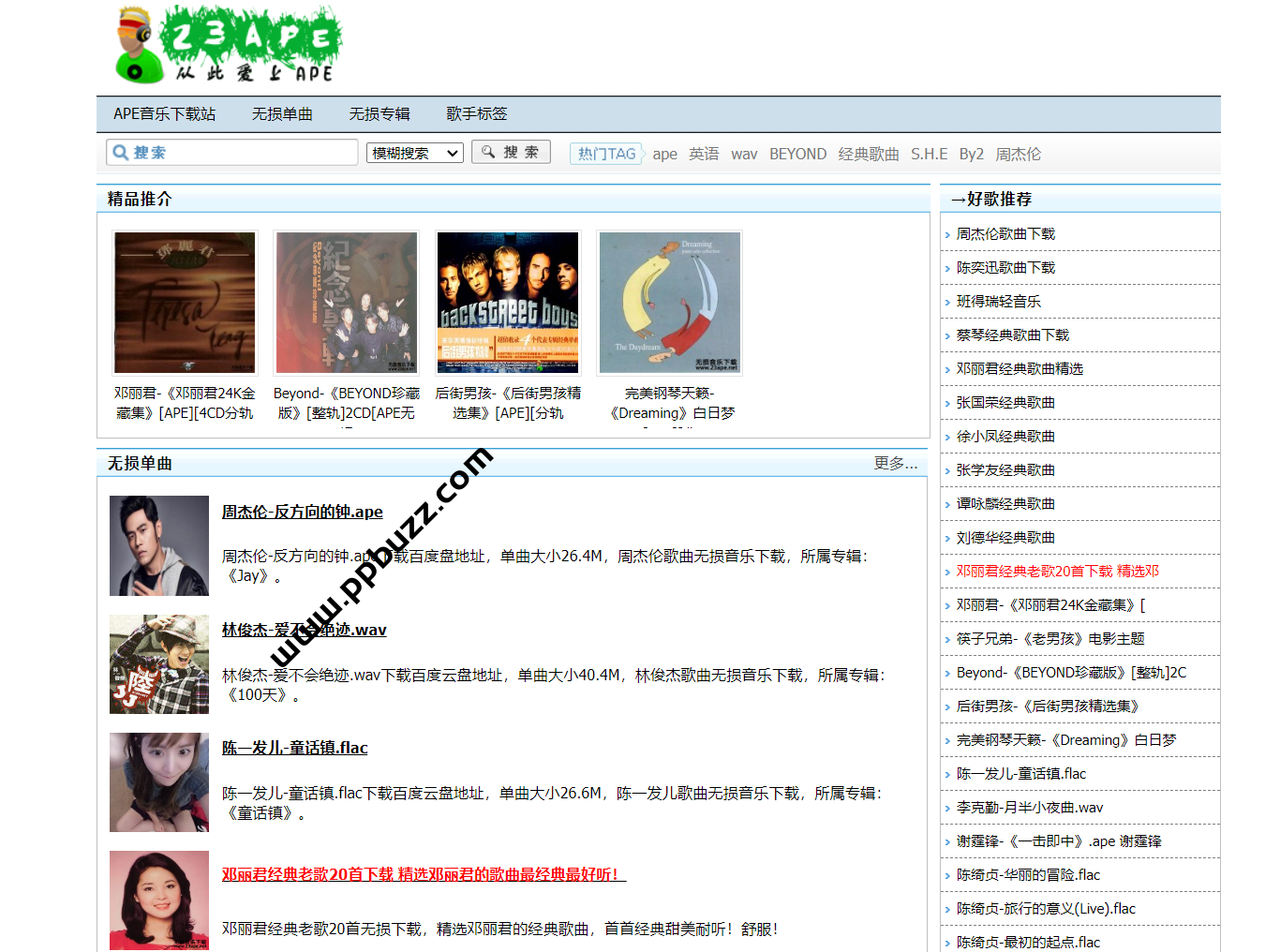Open the 完美钢琴天籁 Dreaming title link
The image size is (1280, 952).
tap(670, 403)
